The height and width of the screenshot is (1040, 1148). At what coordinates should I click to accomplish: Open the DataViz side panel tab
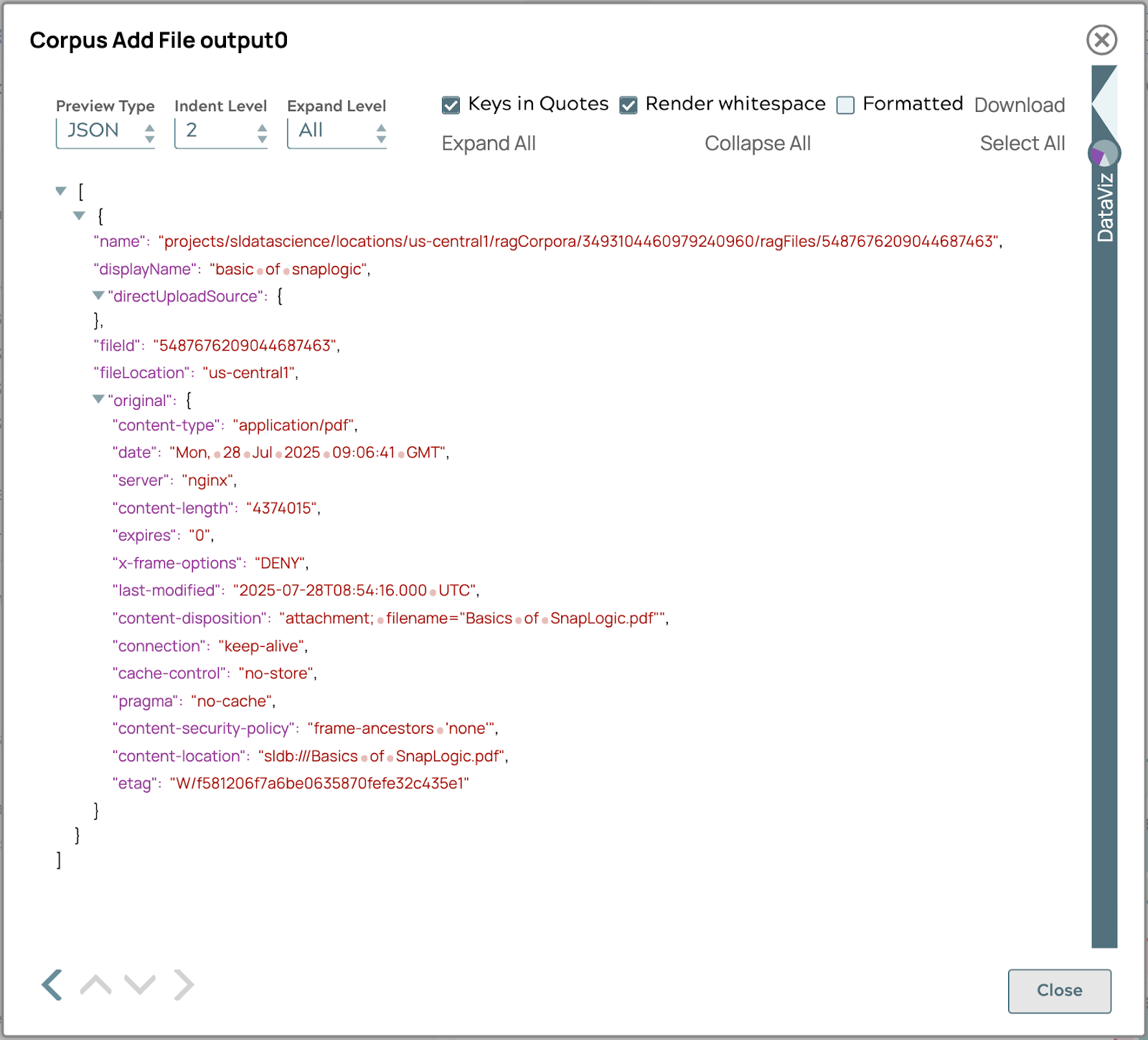1105,208
